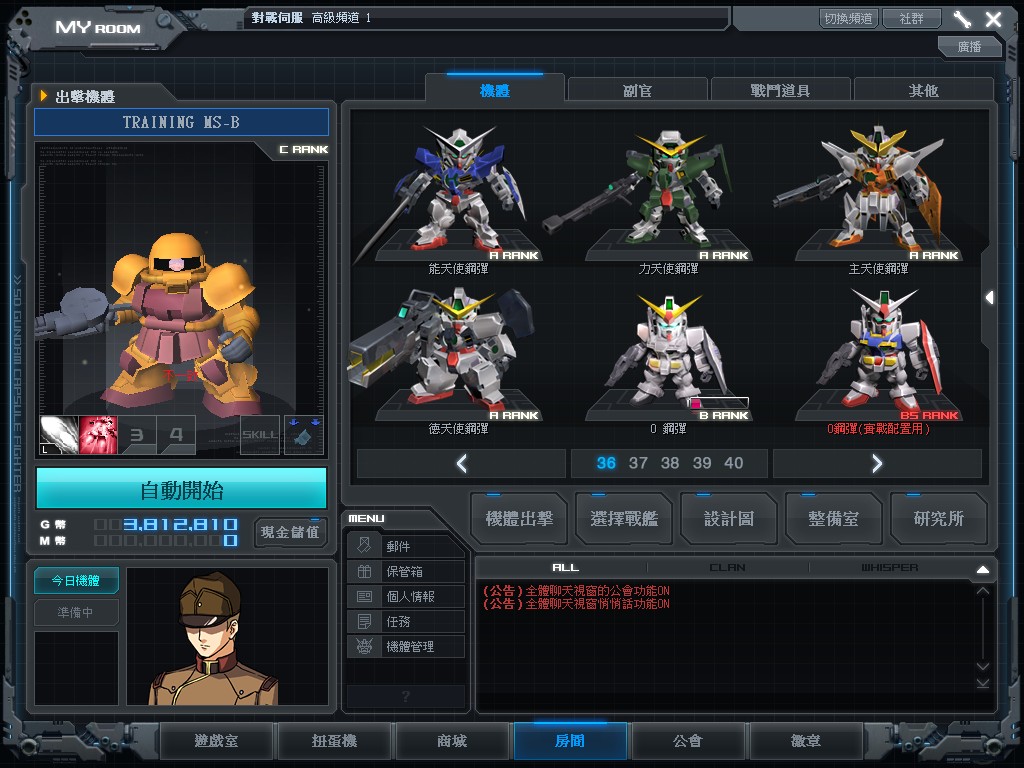Viewport: 1024px width, 768px height.
Task: Click the 廣播 broadcast button
Action: pos(970,46)
